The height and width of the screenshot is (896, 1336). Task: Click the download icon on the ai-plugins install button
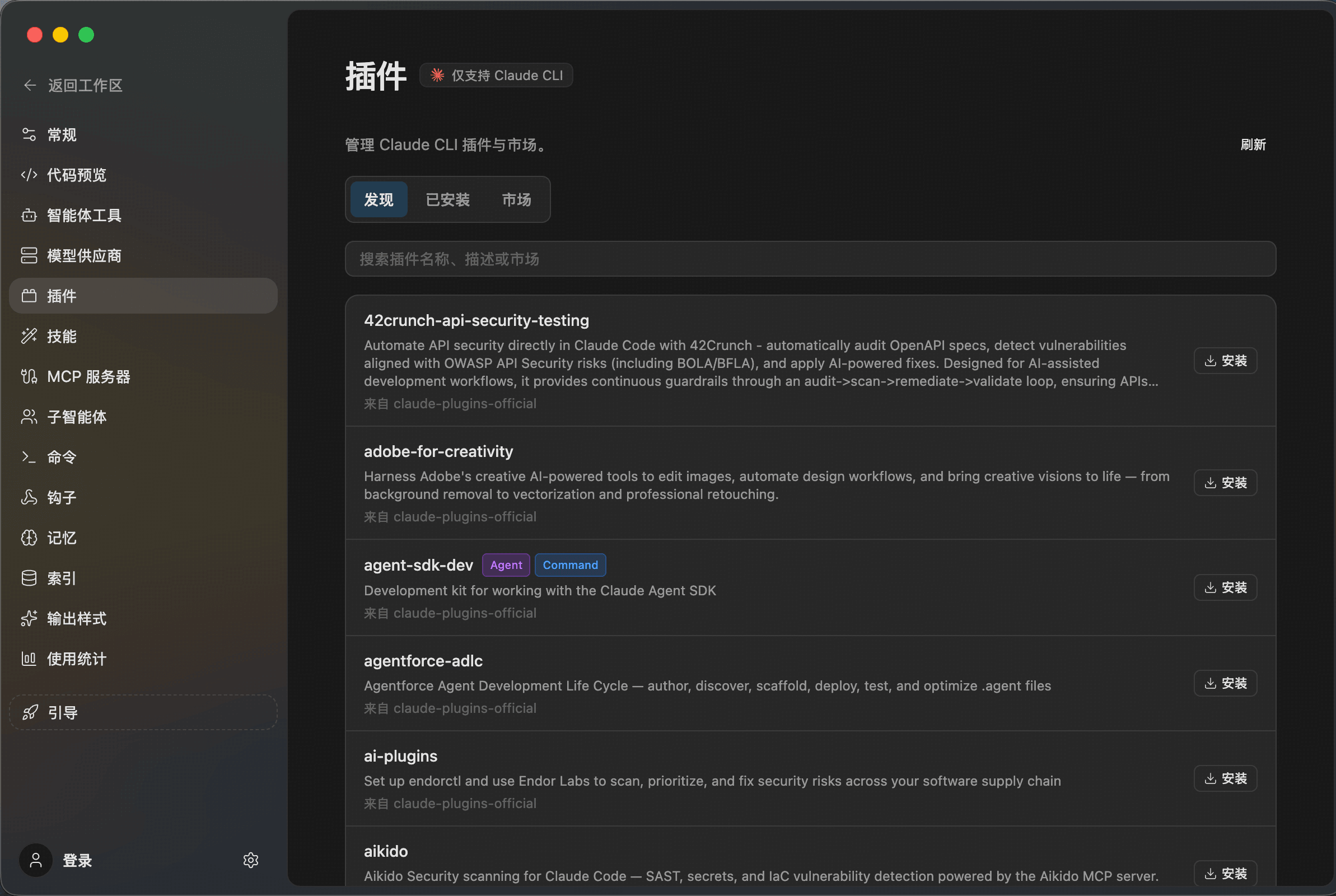pos(1210,778)
